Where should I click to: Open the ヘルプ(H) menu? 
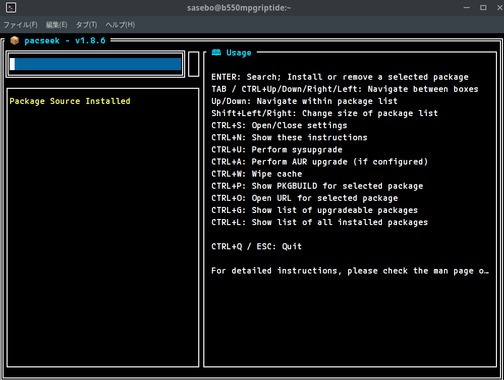tap(120, 25)
